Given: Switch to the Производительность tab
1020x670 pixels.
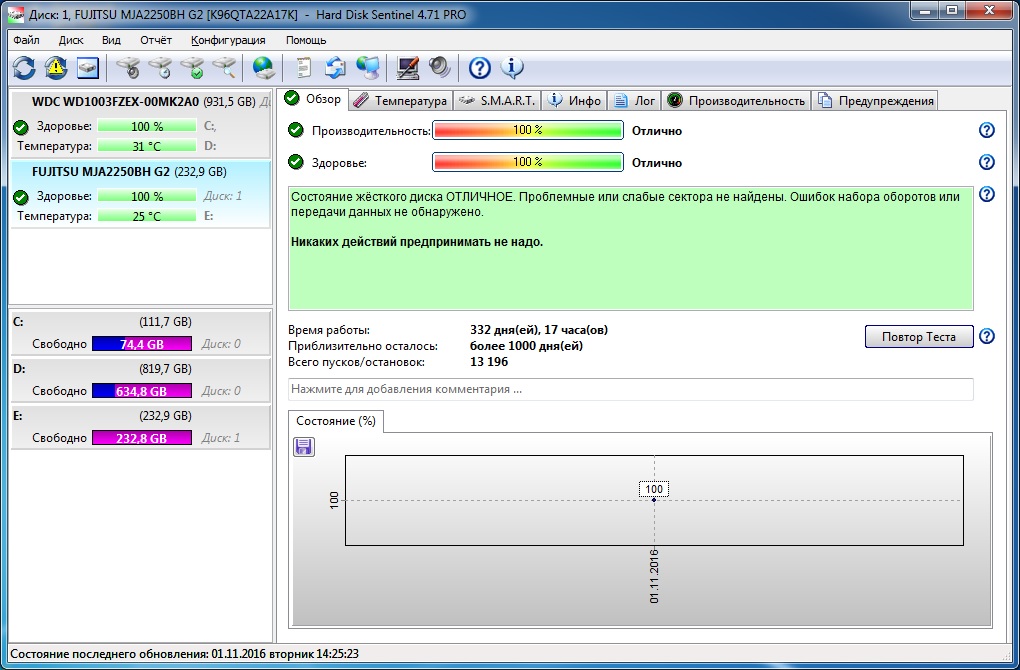Looking at the screenshot, I should coord(736,101).
